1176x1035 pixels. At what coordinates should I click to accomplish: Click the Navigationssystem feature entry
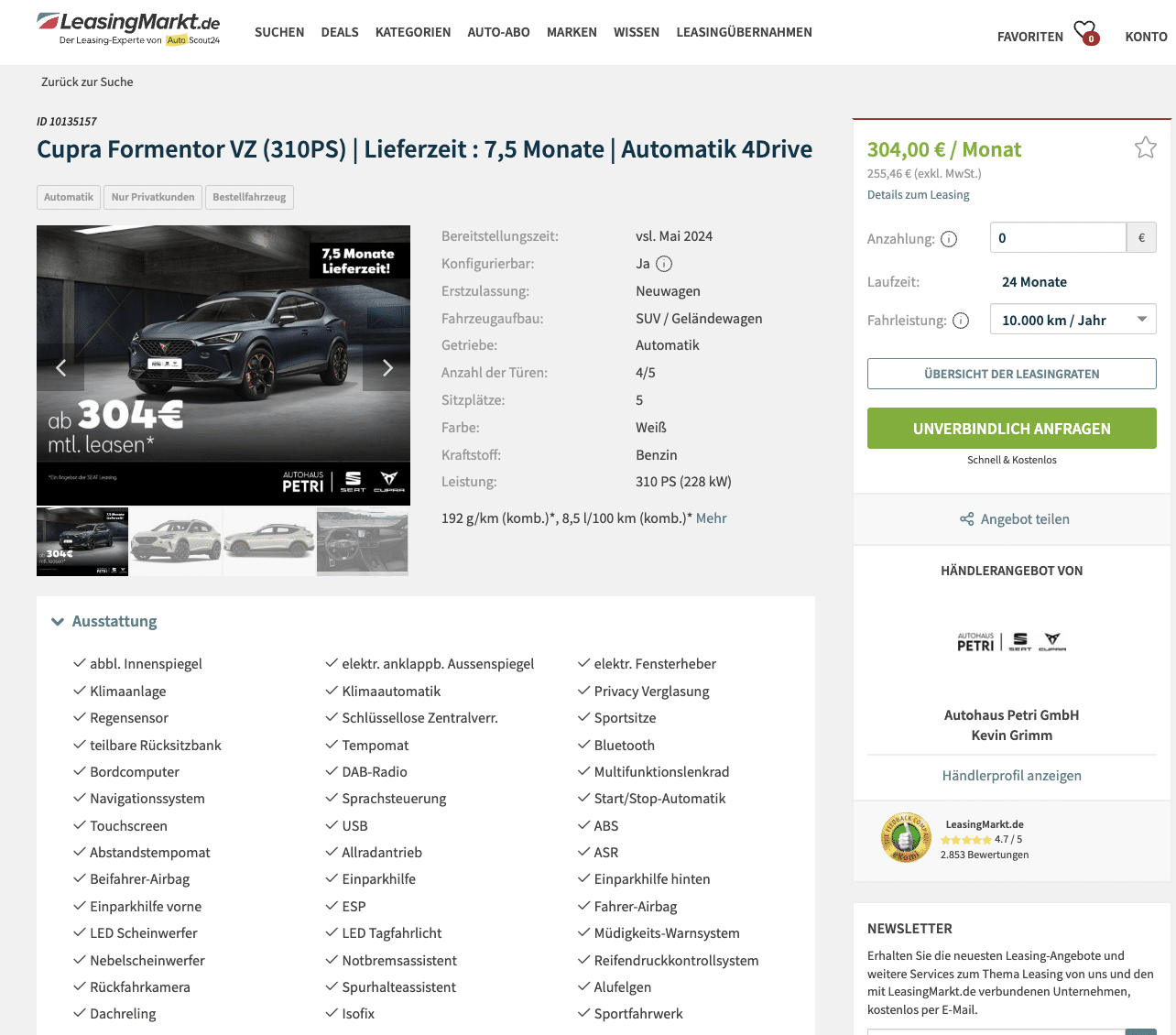147,799
